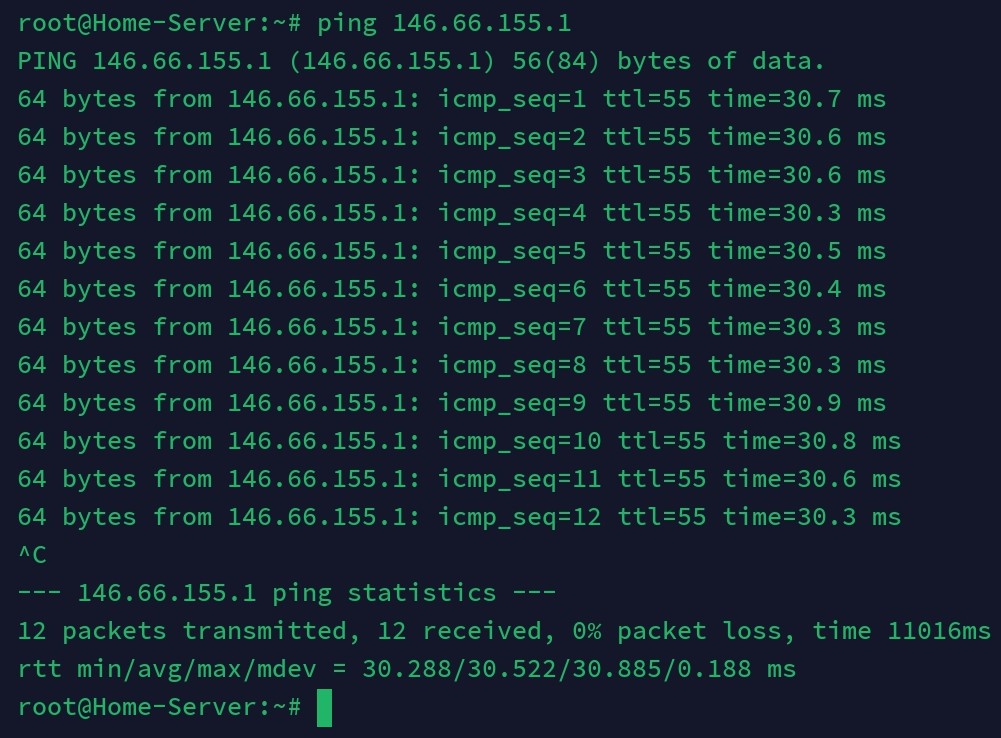The width and height of the screenshot is (1001, 738).
Task: Click the icmp_seq=11 output line
Action: coord(459,479)
